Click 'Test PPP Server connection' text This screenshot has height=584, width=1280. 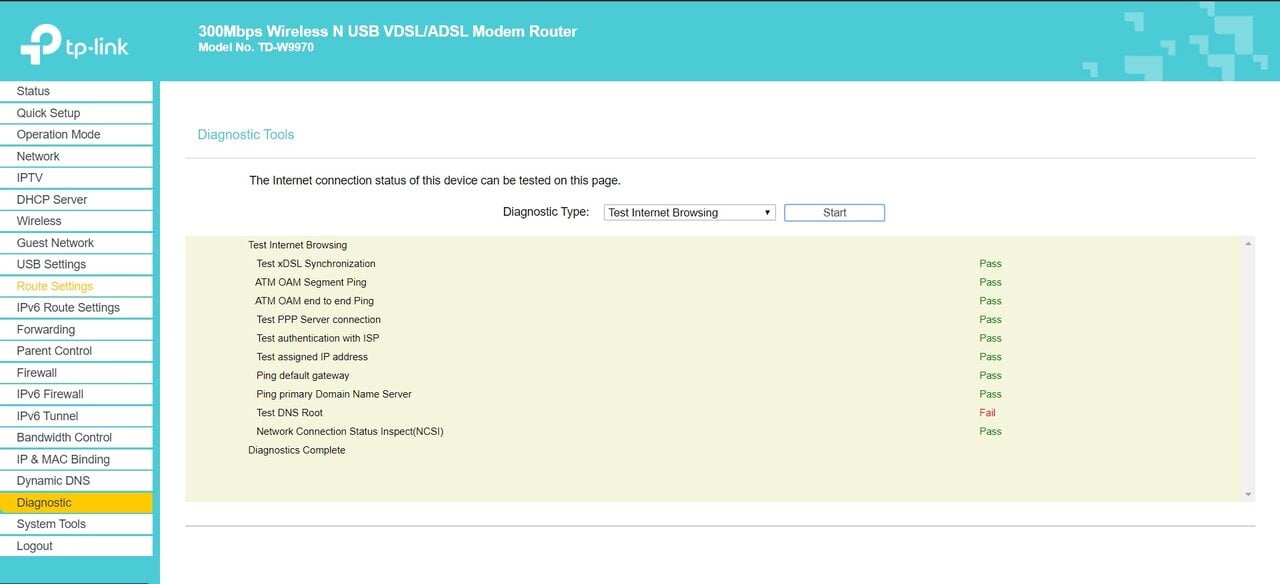(318, 320)
